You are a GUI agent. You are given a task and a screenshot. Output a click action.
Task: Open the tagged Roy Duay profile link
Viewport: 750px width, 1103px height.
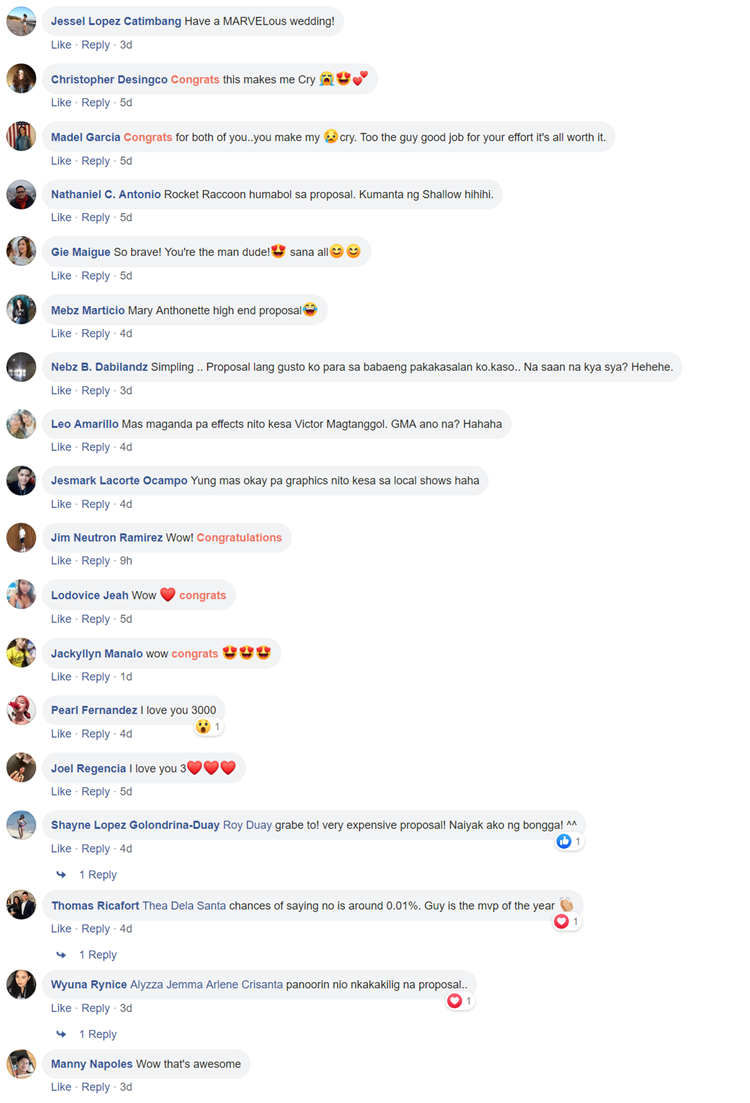pos(247,825)
